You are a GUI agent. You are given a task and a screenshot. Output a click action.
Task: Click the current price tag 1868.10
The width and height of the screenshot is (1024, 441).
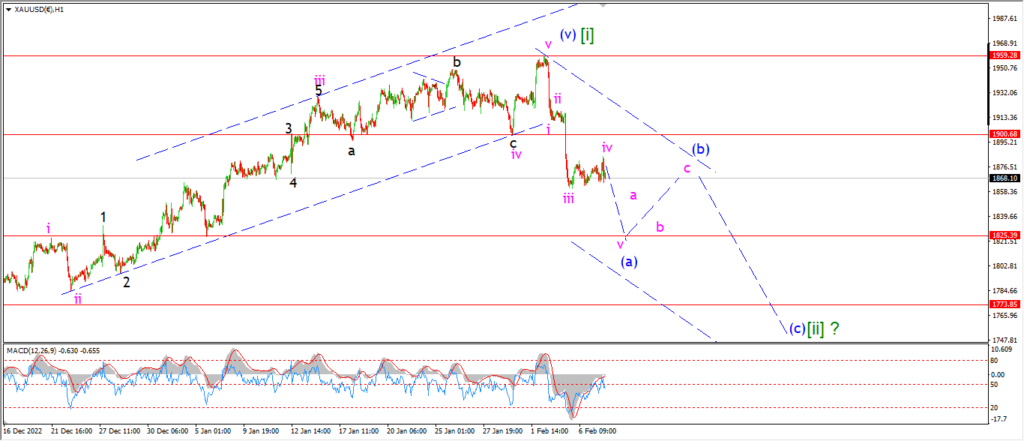1004,178
